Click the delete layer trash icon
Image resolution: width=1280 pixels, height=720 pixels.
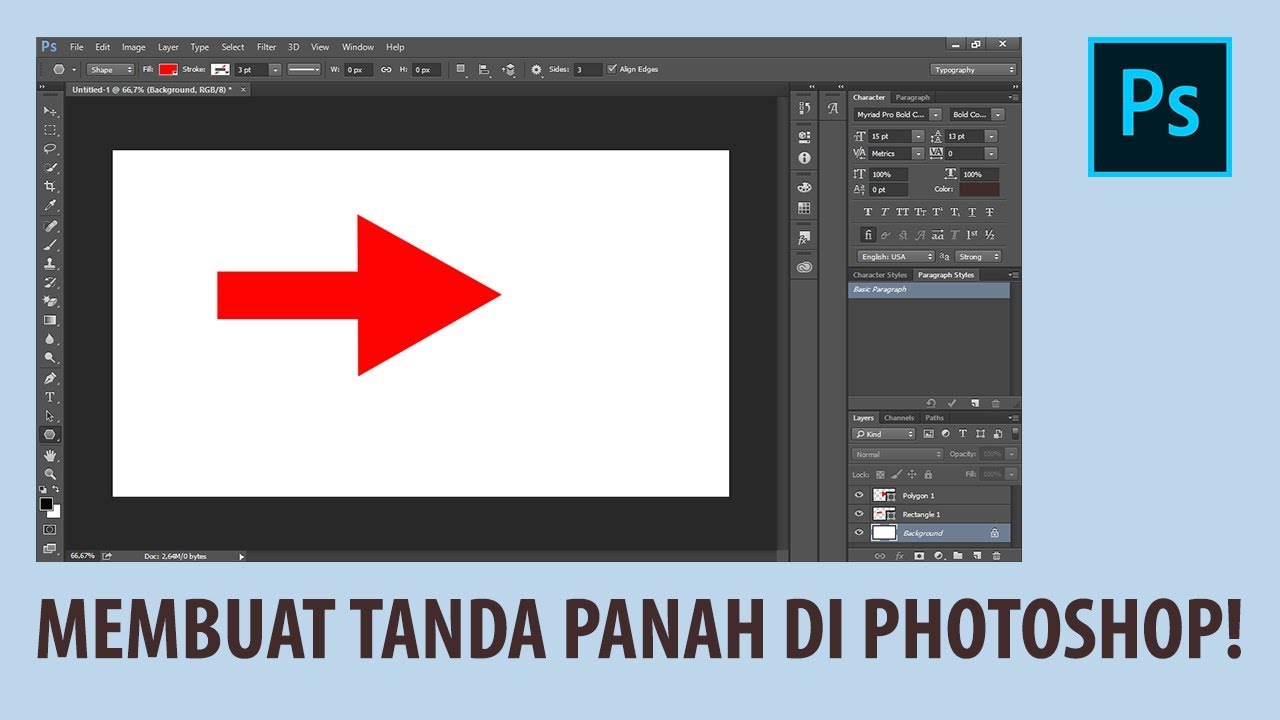996,555
